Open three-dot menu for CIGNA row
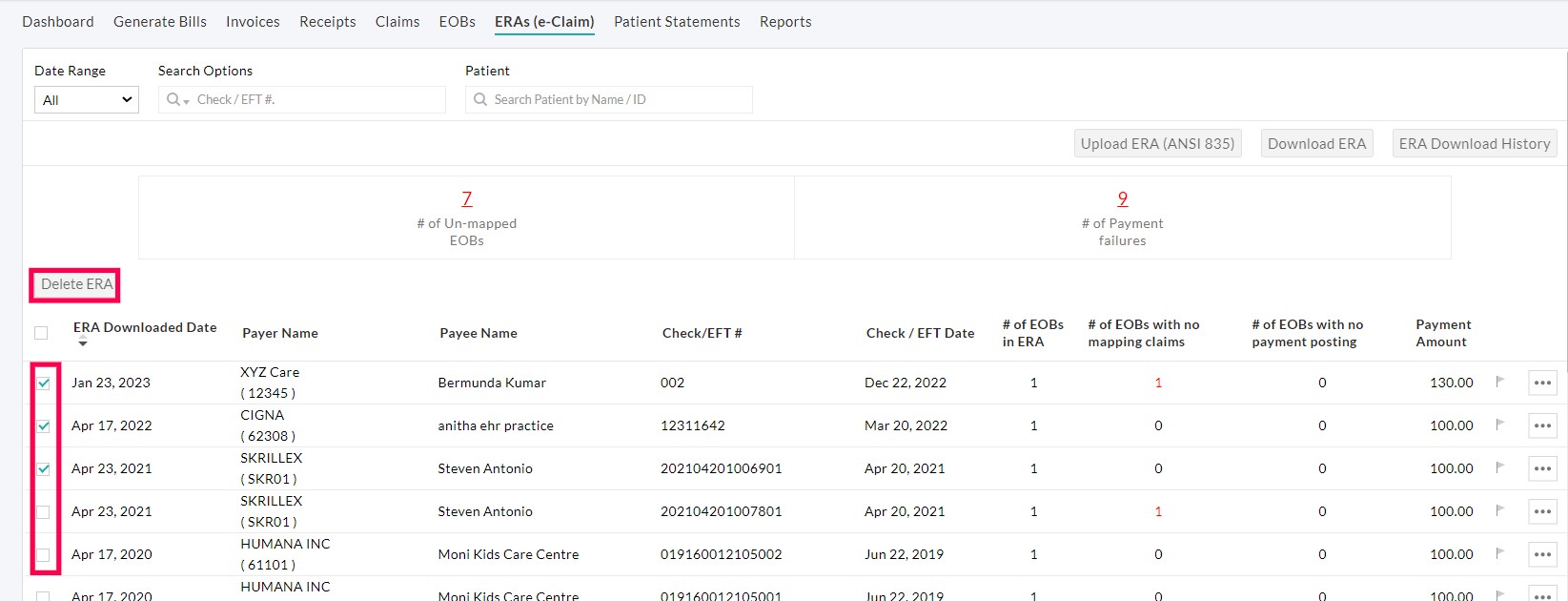This screenshot has height=601, width=1568. (x=1542, y=425)
